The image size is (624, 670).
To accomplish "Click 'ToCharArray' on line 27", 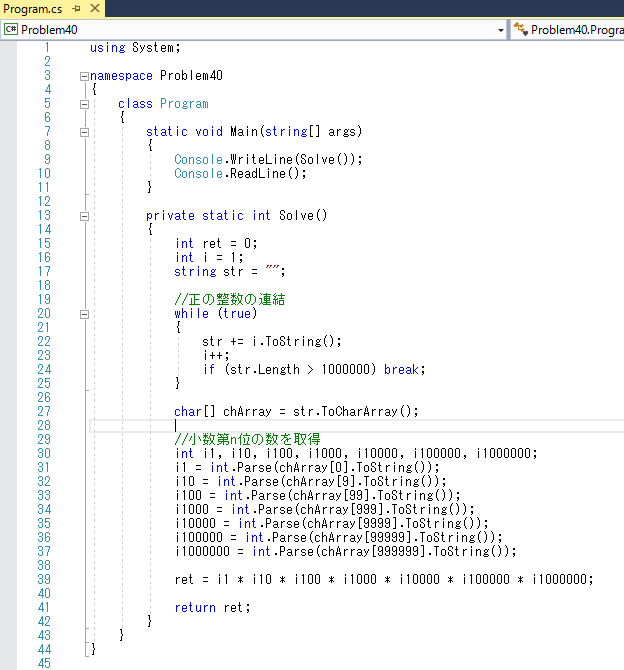I will click(x=359, y=411).
